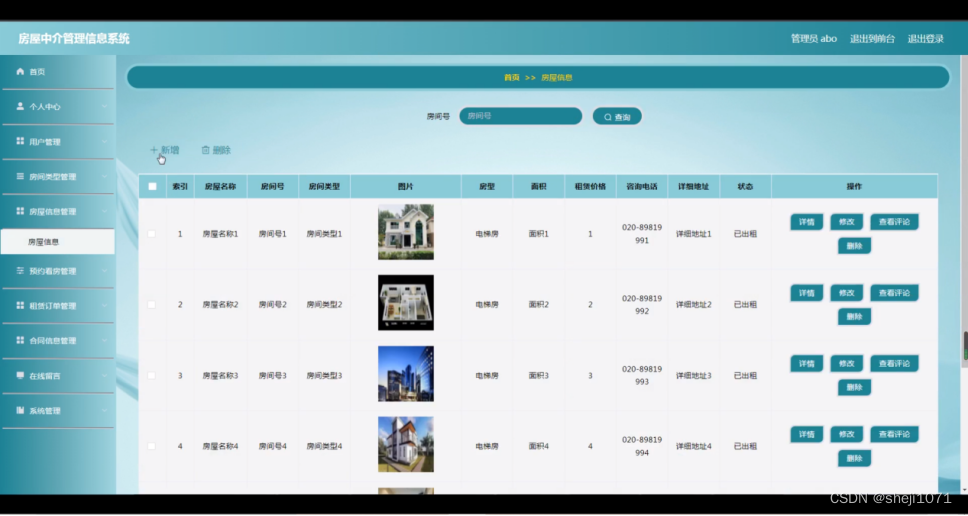
Task: Click 删除 button in the 房屋名称1 row
Action: (x=854, y=246)
